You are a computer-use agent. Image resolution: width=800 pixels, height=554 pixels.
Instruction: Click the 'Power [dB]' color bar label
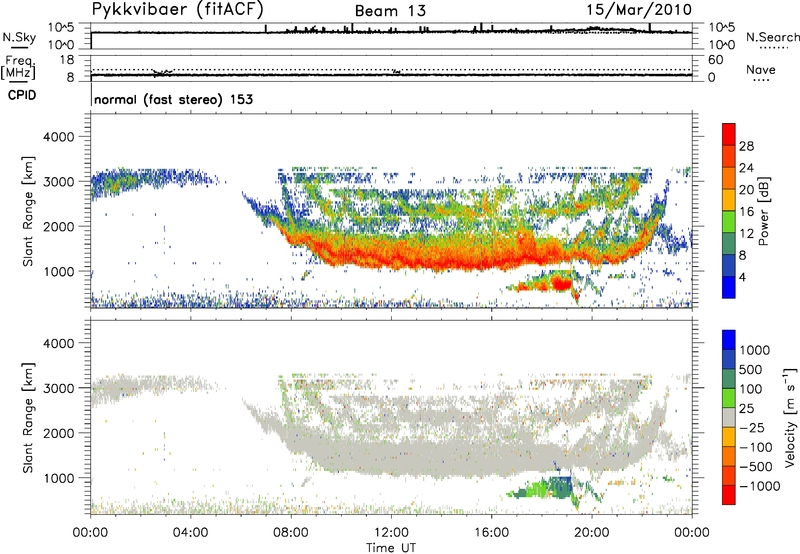coord(763,211)
